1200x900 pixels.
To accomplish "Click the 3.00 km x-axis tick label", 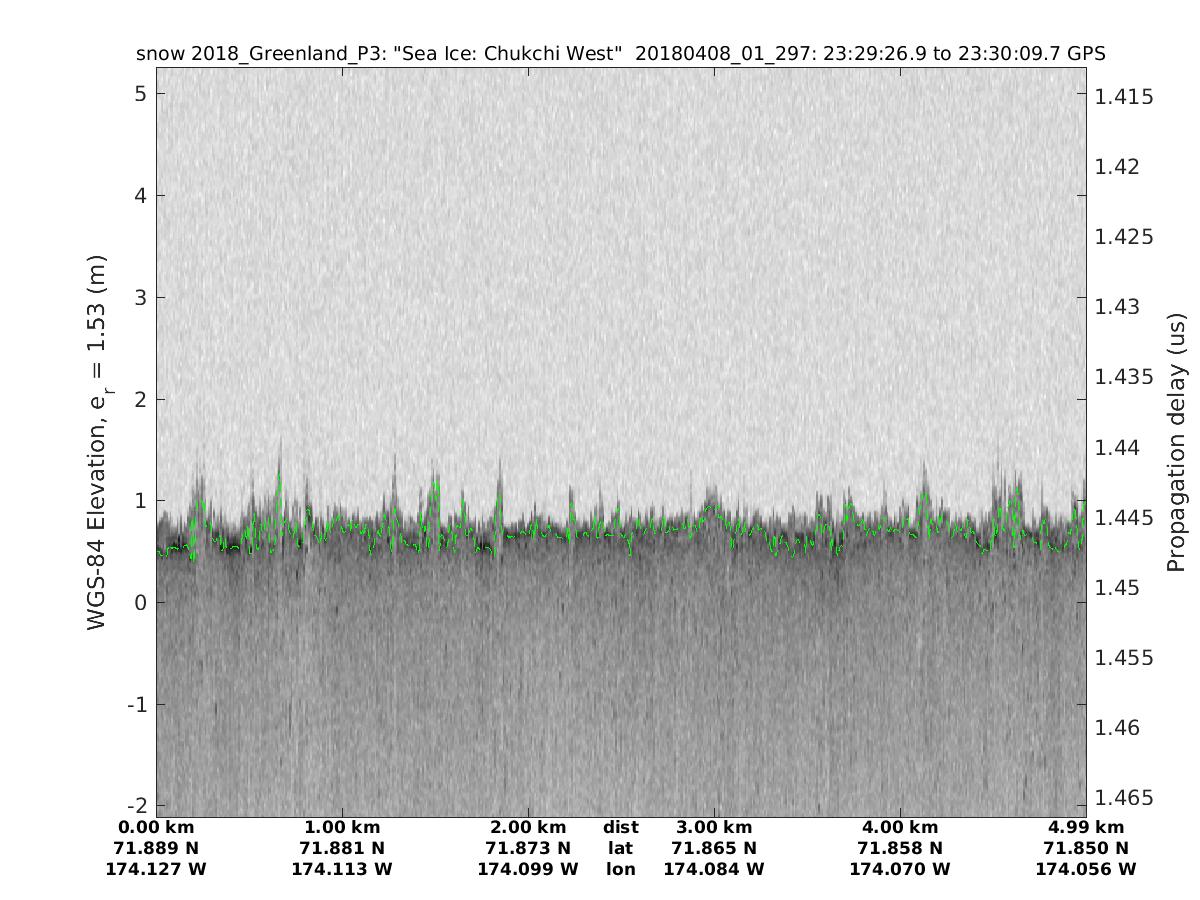I will click(x=714, y=827).
